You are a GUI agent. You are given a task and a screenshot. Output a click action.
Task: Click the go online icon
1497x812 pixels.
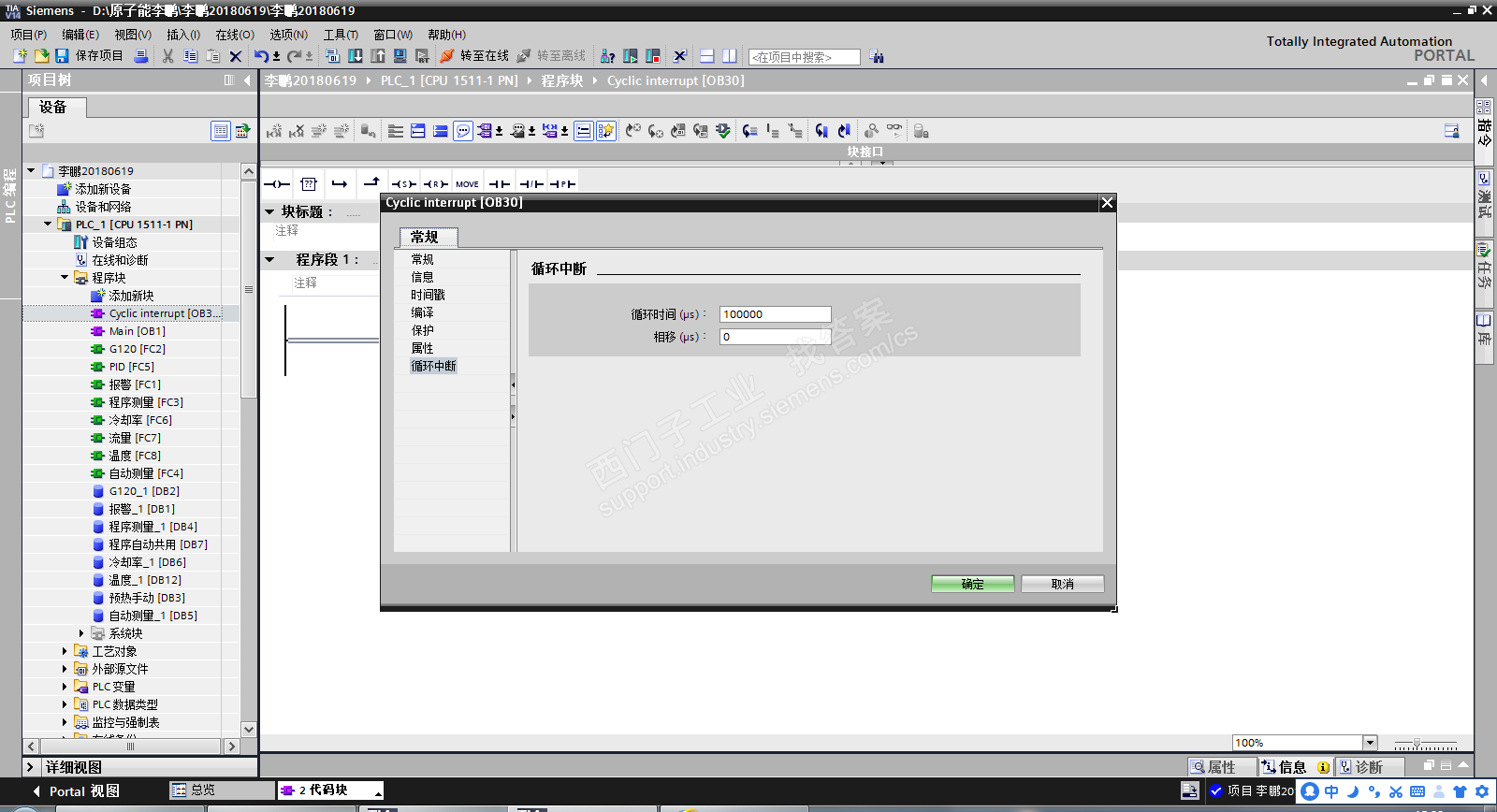point(447,56)
